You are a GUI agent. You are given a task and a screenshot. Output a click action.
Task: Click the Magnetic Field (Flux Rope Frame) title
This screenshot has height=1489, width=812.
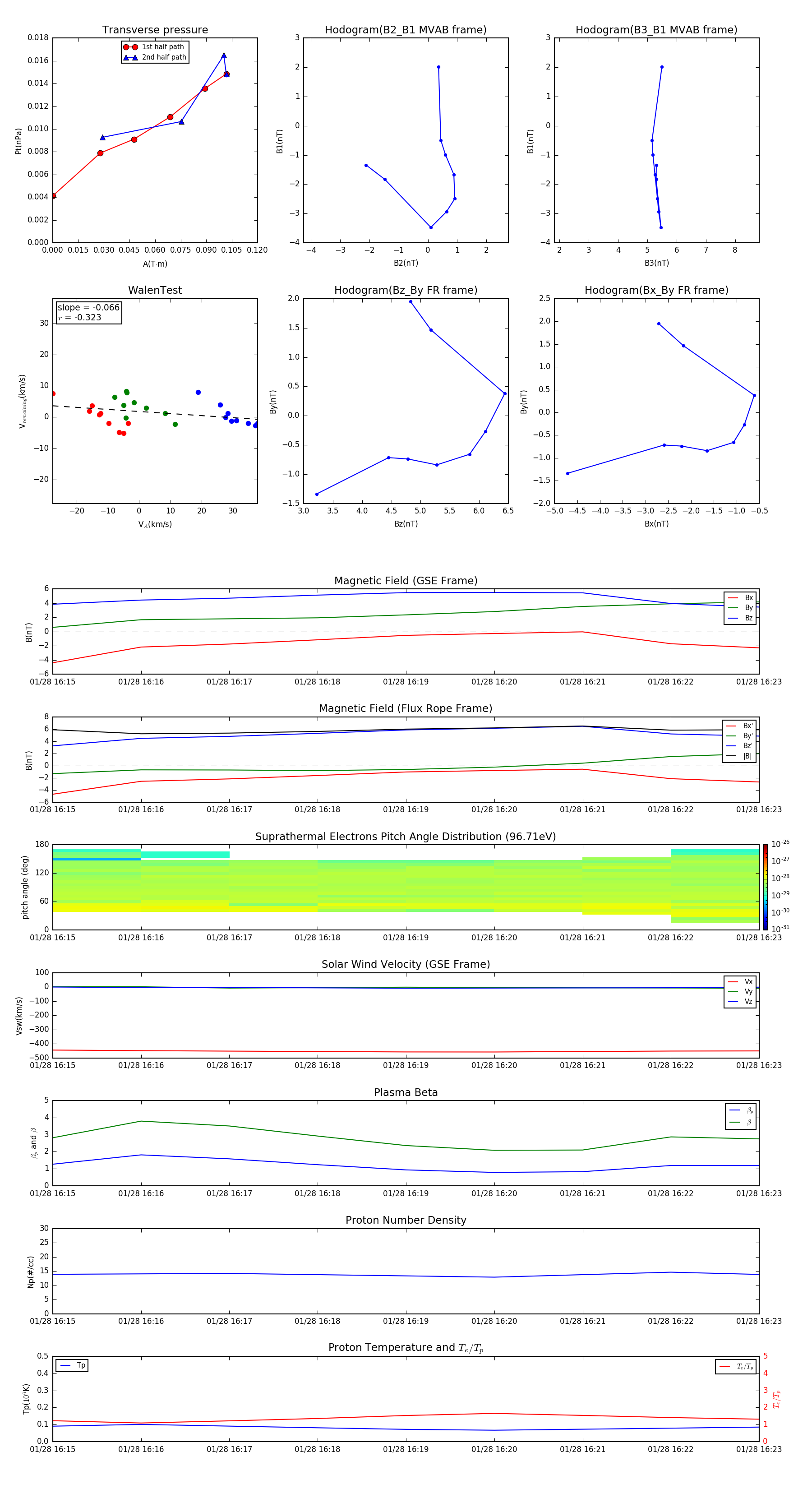406,709
